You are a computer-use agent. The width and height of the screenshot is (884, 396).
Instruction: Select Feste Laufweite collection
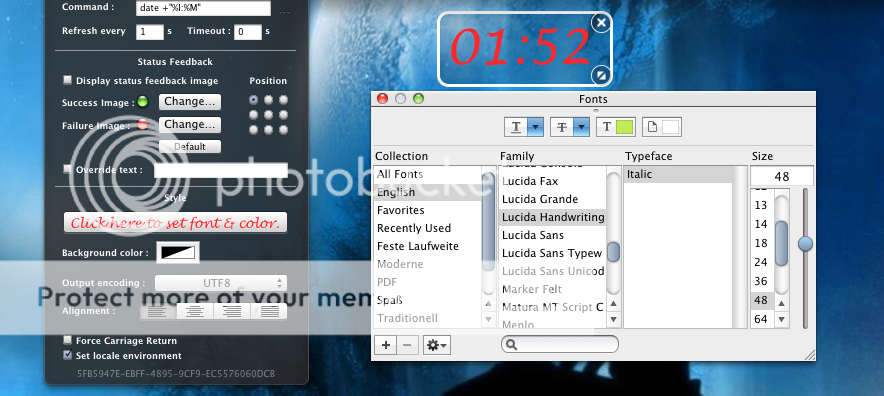pos(427,247)
